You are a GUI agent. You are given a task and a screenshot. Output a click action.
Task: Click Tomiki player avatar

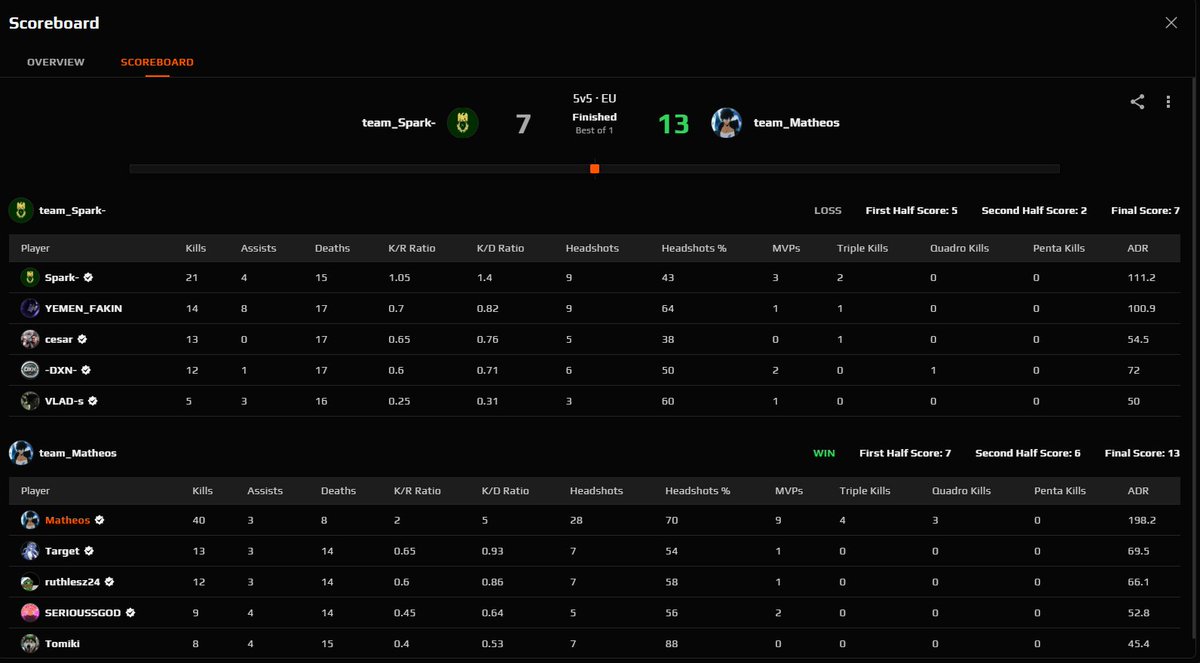pyautogui.click(x=30, y=644)
